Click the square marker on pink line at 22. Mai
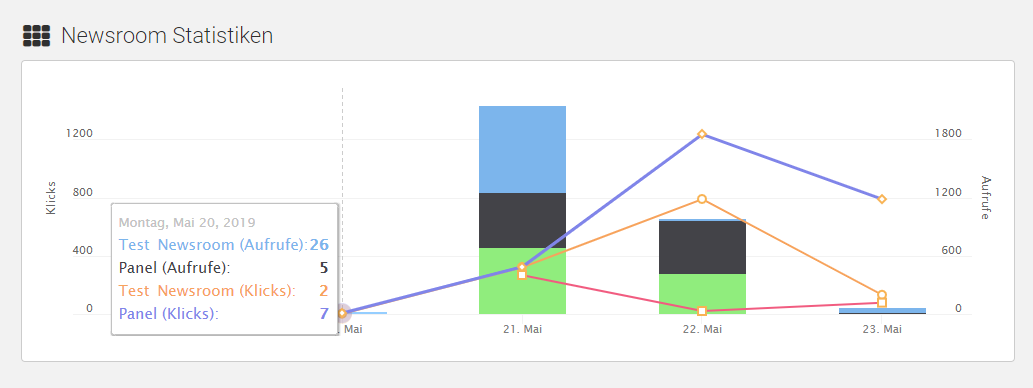The image size is (1033, 388). [x=702, y=311]
